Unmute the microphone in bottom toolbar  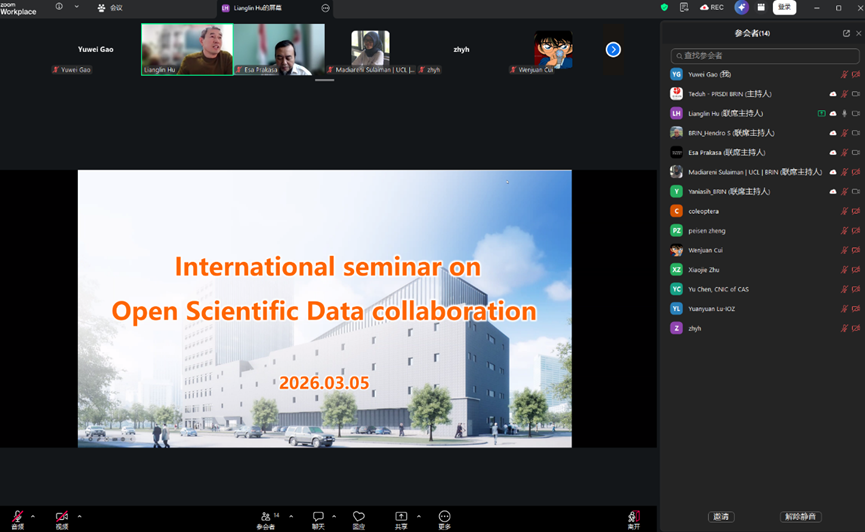coord(17,516)
